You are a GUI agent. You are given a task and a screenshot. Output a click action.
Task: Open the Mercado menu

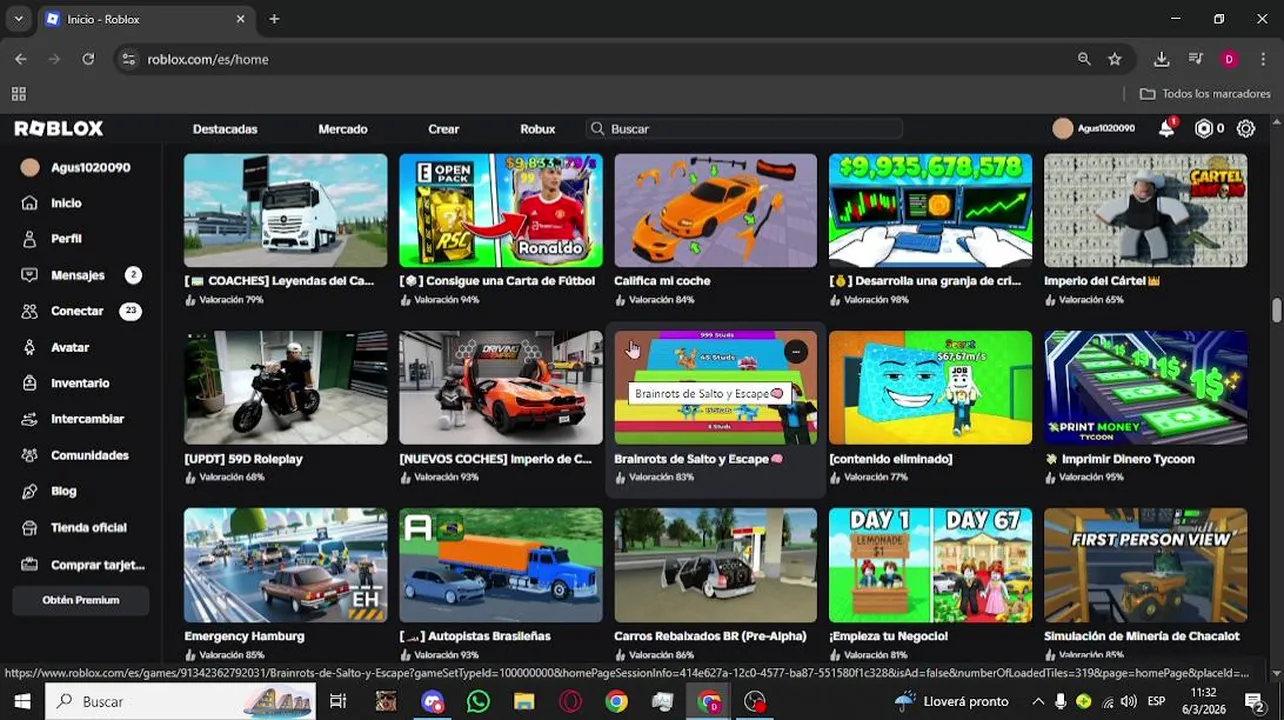[x=343, y=129]
